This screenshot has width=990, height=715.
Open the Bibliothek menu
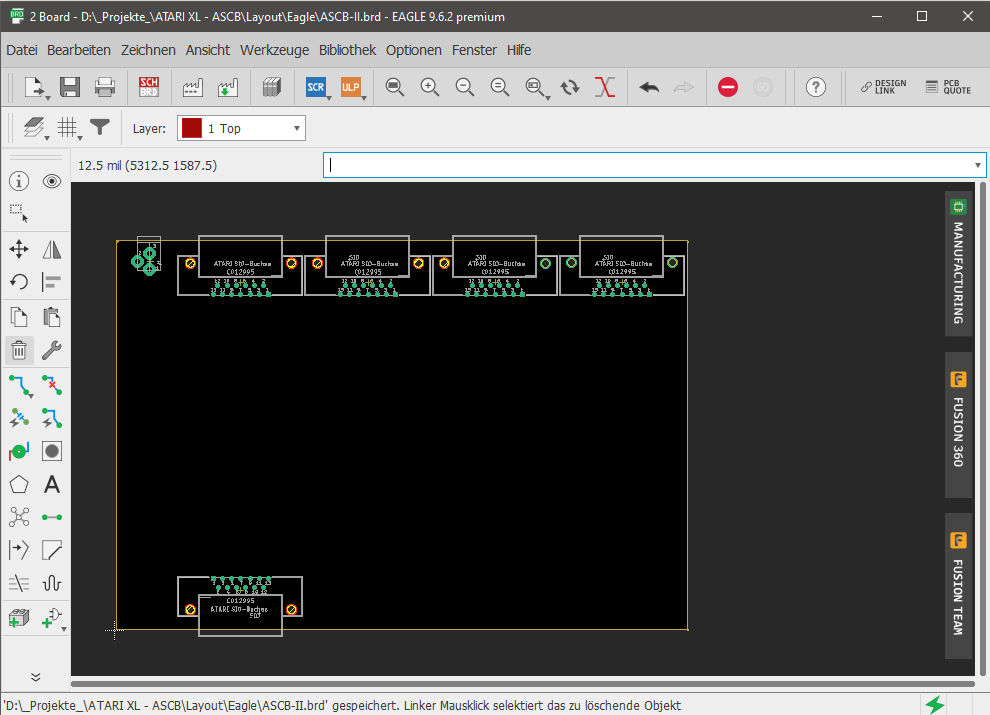point(347,50)
